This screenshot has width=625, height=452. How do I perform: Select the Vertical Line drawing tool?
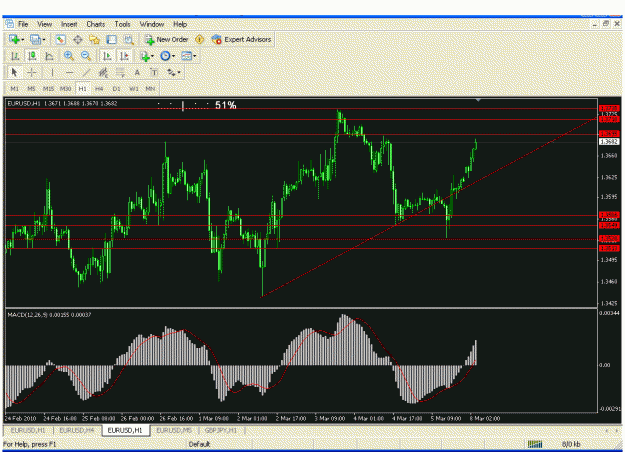[x=52, y=73]
